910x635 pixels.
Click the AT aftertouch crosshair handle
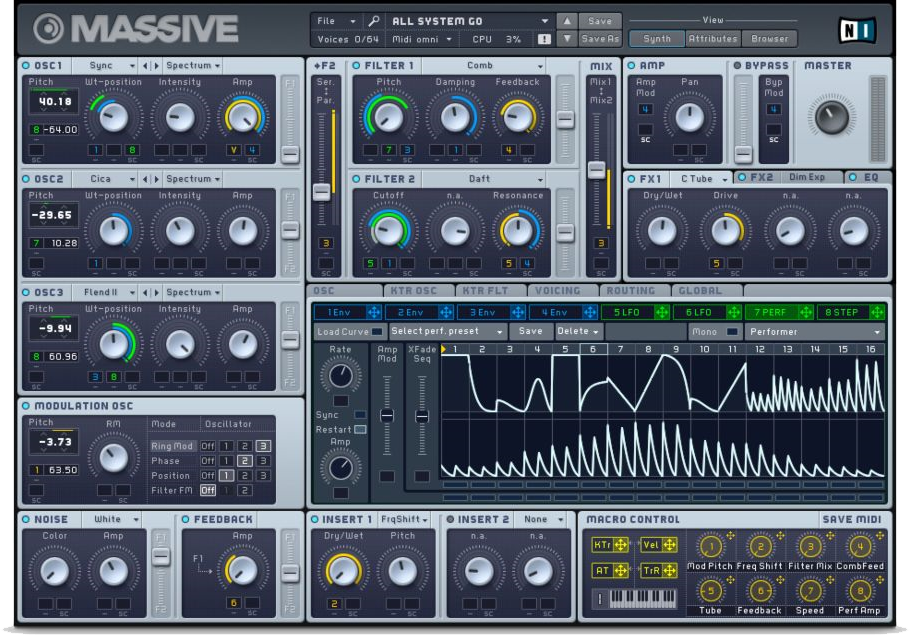pos(620,571)
